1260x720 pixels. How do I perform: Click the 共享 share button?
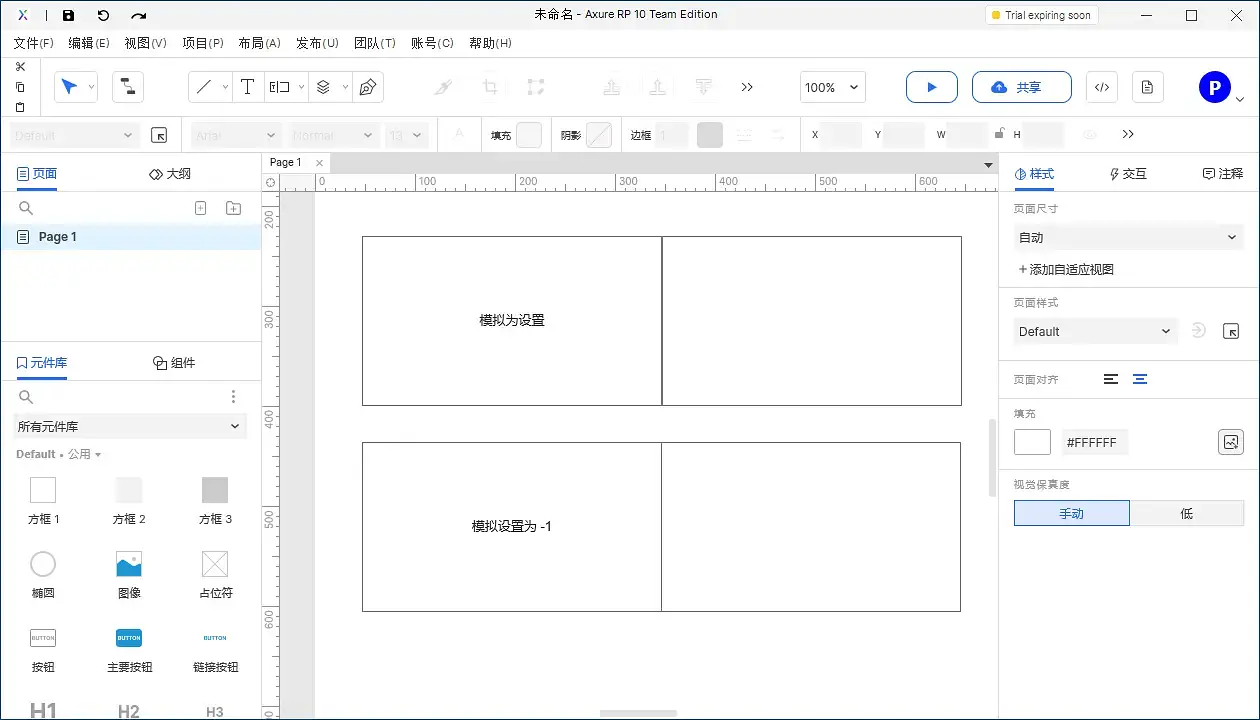click(1022, 87)
